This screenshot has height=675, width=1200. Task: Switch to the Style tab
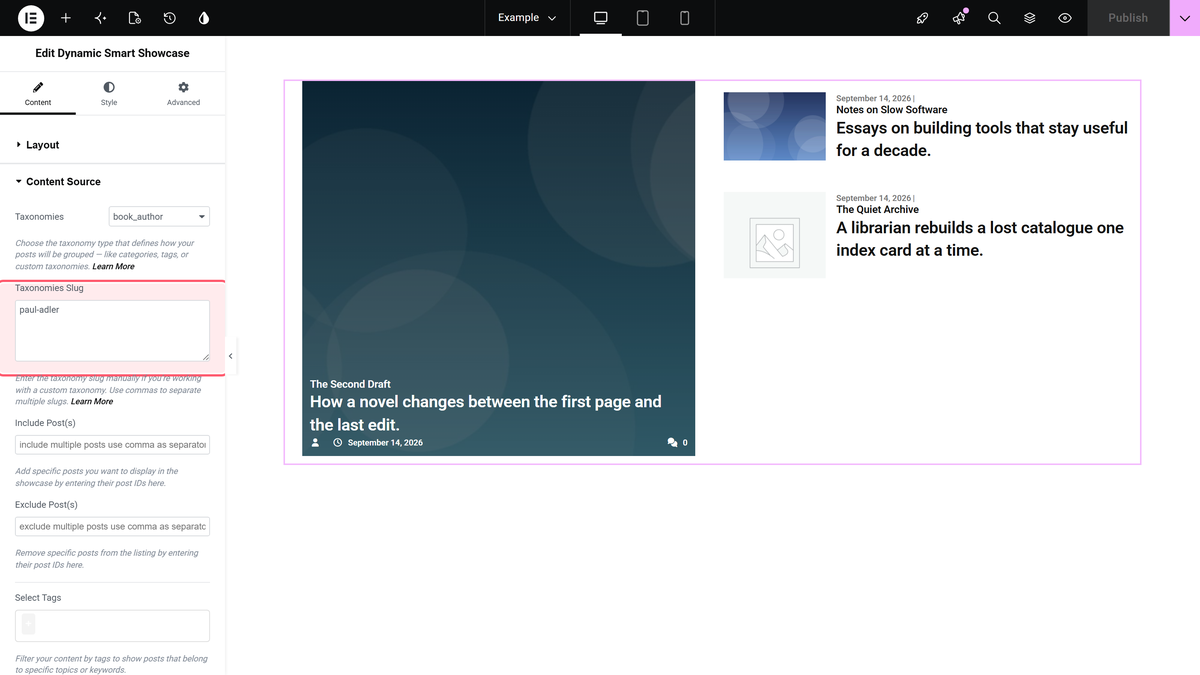click(x=109, y=93)
